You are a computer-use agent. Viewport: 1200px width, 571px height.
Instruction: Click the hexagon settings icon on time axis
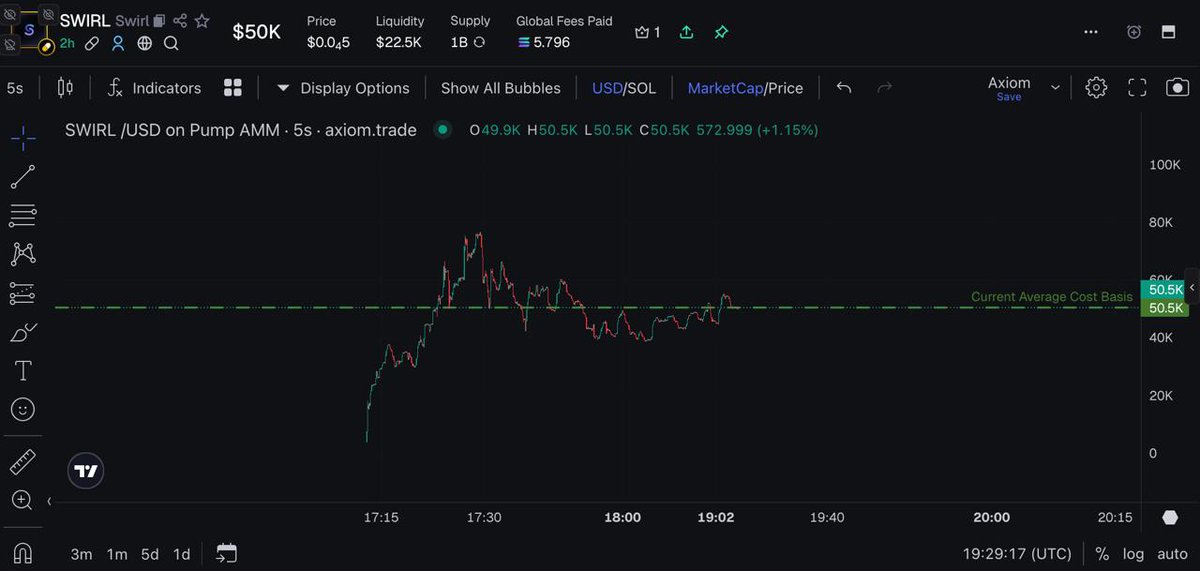click(1171, 518)
